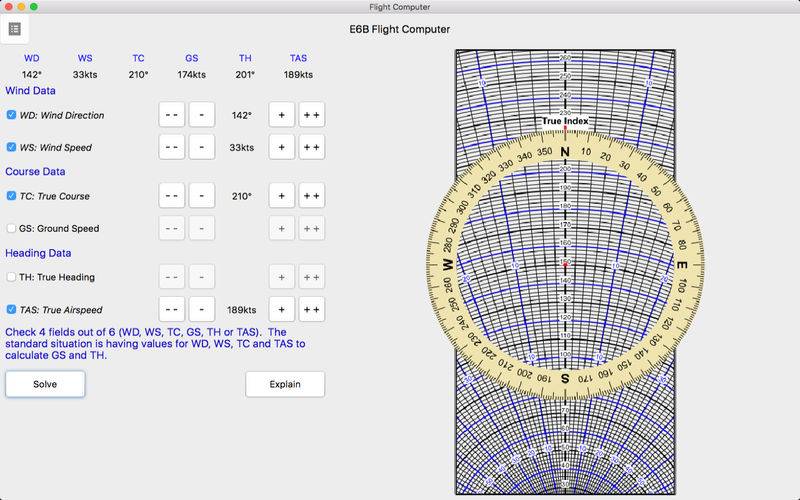Click the Wind Data section heading
800x500 pixels.
[x=30, y=91]
